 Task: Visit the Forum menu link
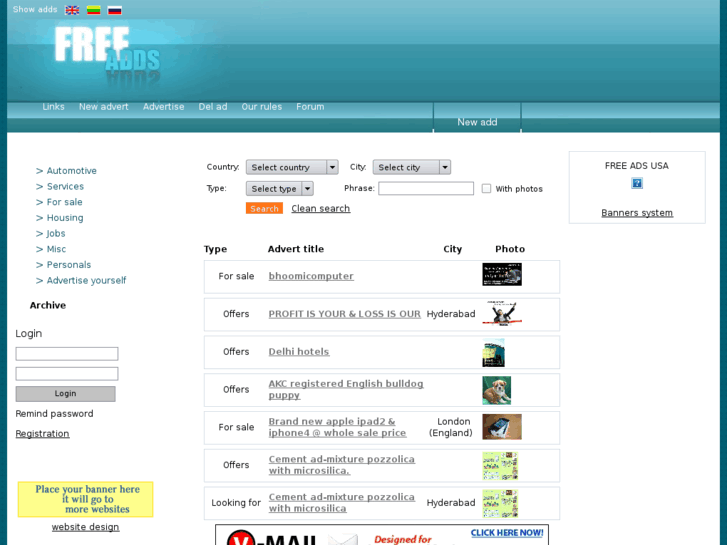(x=310, y=107)
